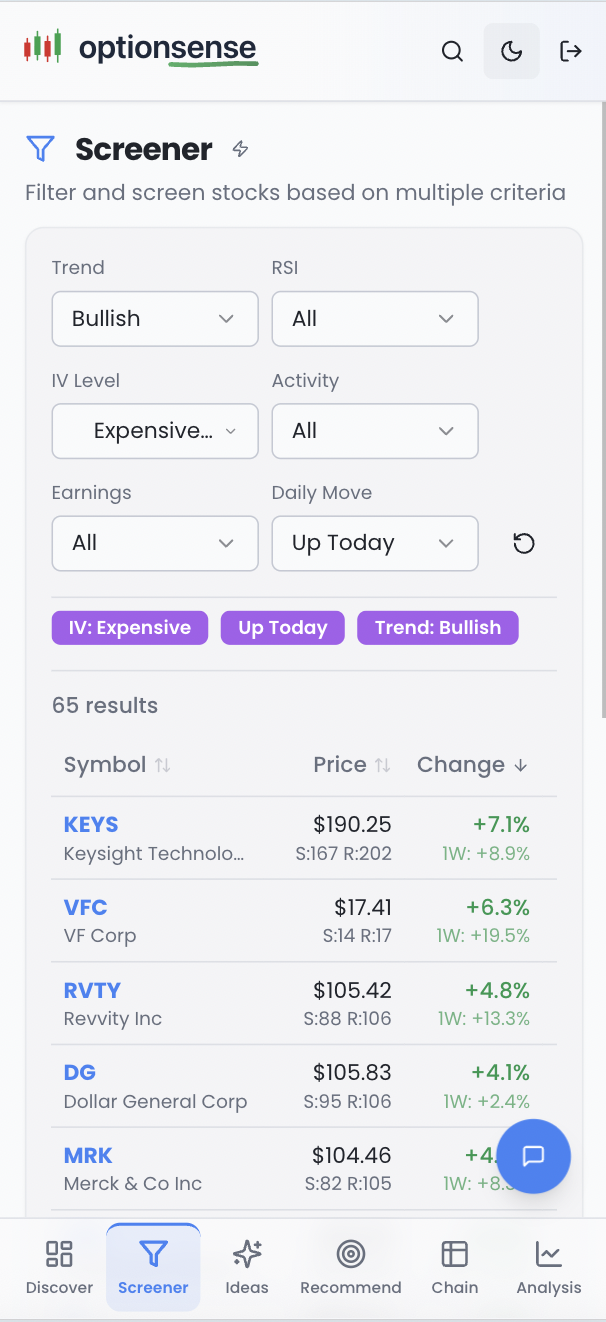Remove the Trend: Bullish filter chip
606x1322 pixels.
tap(437, 628)
